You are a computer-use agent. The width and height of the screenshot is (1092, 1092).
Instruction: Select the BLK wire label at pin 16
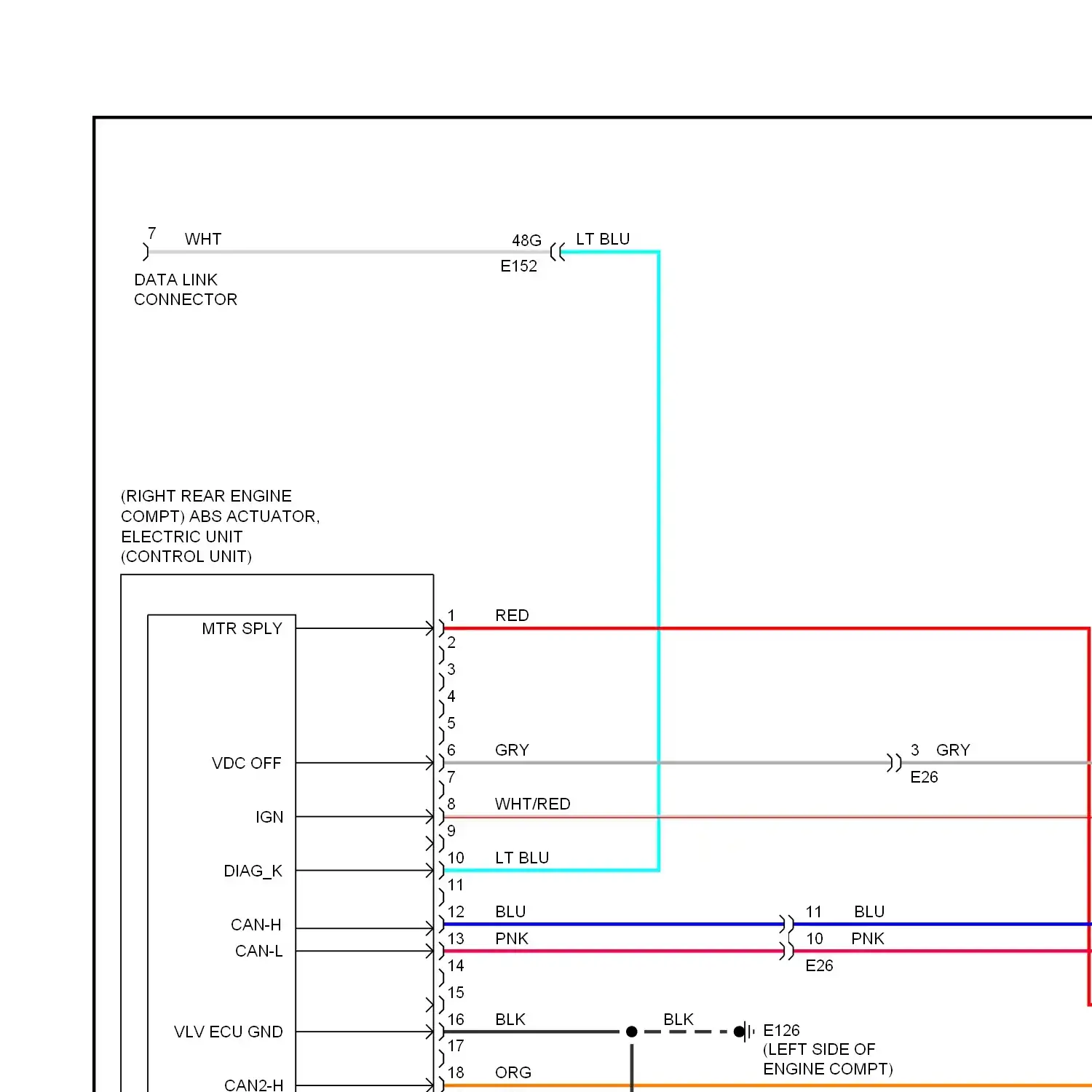510,1020
